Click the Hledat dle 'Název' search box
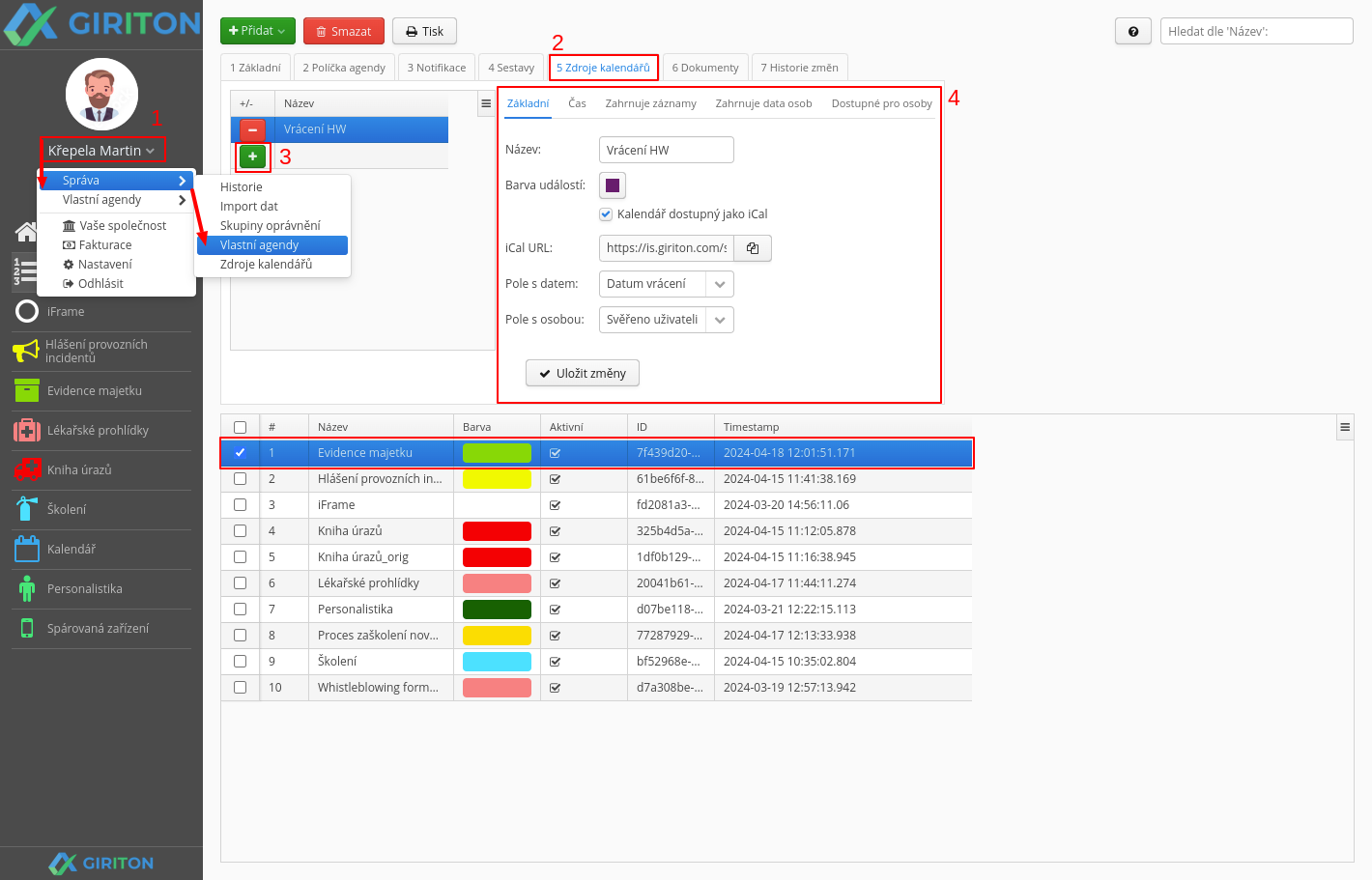 (1256, 31)
